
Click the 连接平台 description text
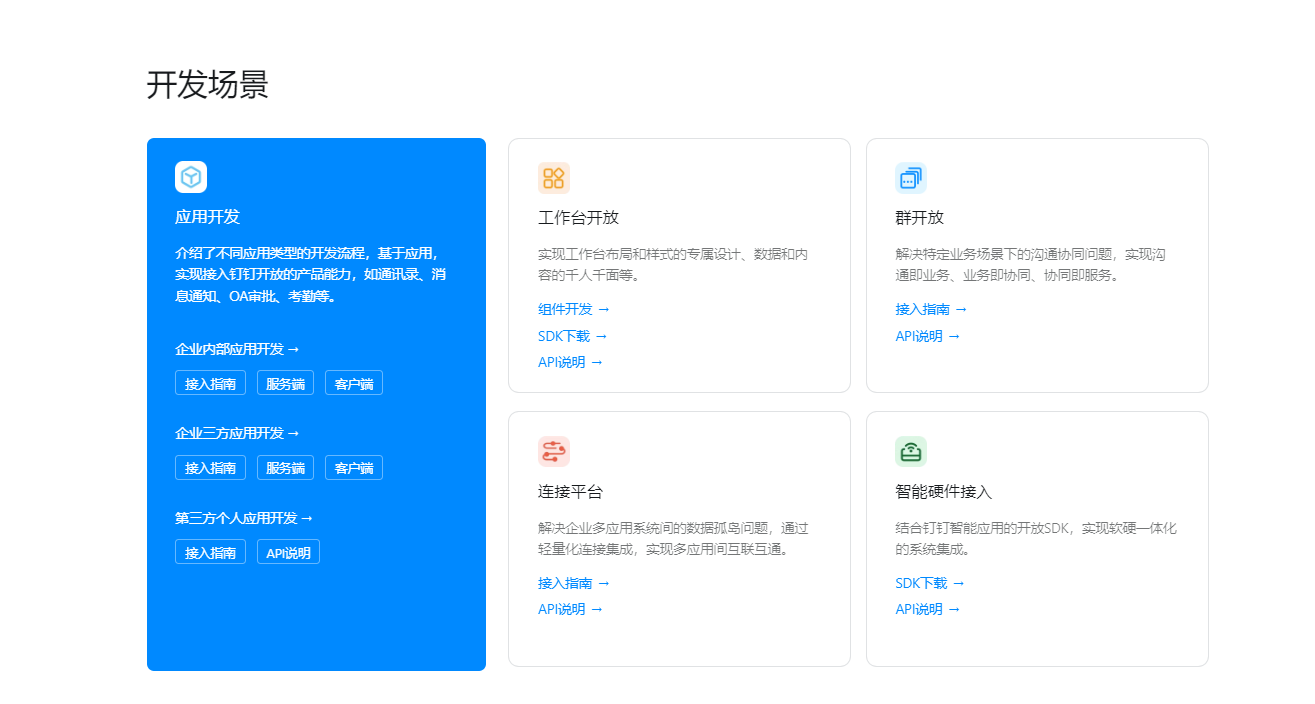[673, 539]
